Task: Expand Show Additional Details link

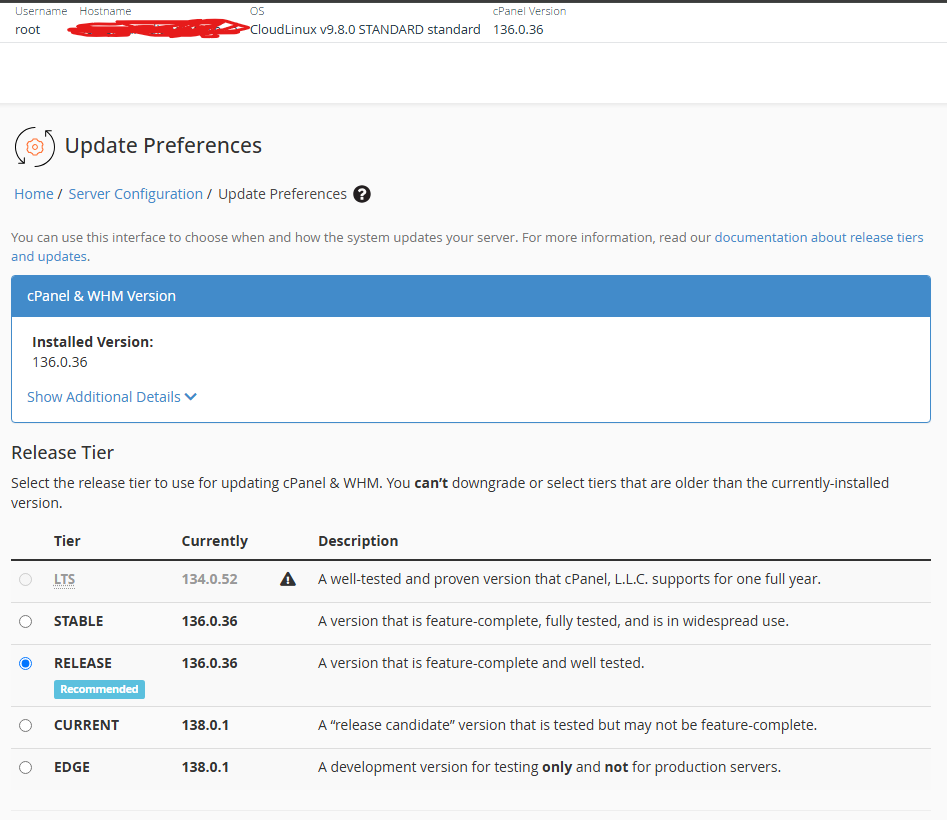Action: tap(112, 397)
